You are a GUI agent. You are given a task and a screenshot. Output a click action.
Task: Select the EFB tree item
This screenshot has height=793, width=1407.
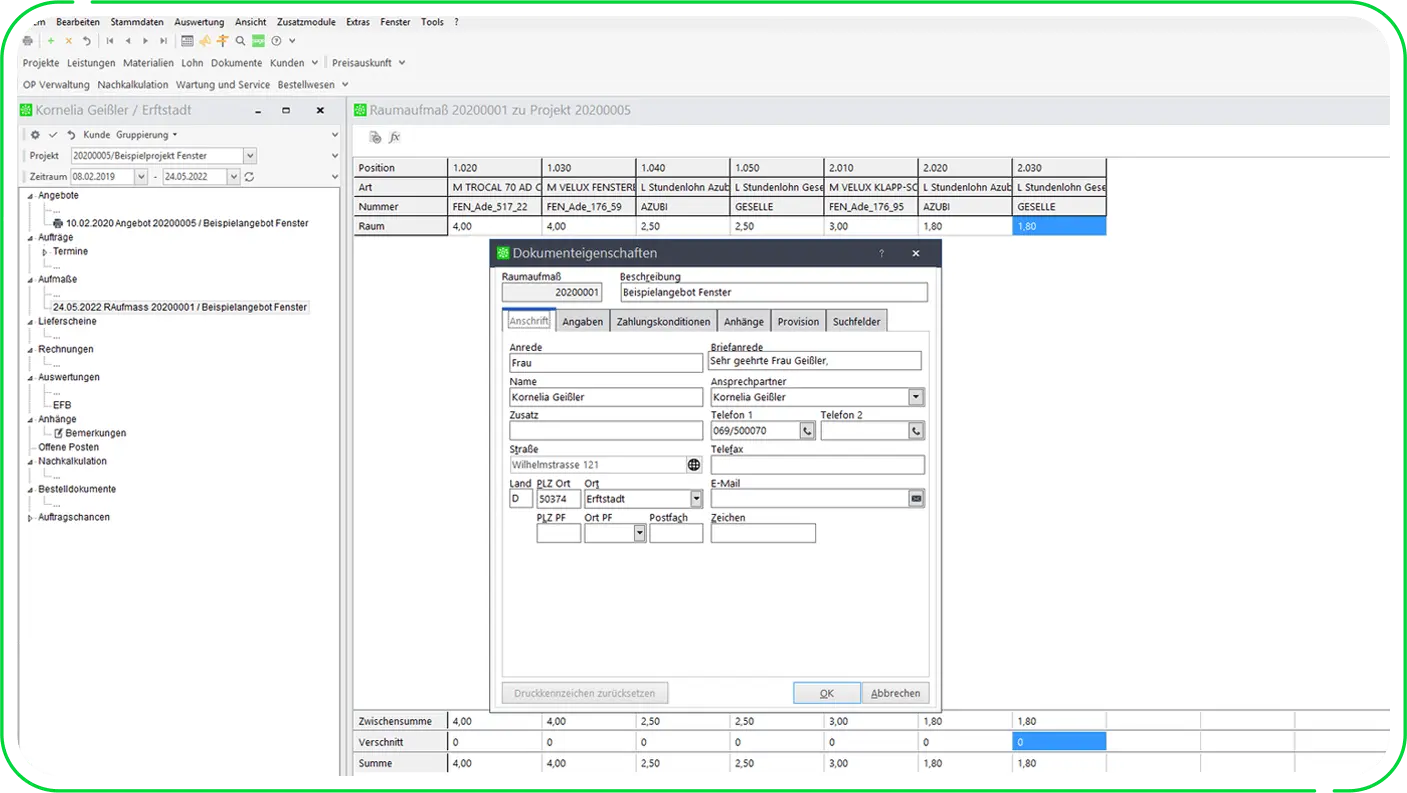(x=62, y=406)
